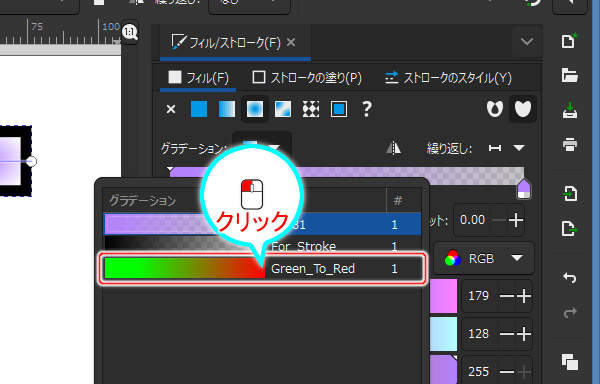This screenshot has width=600, height=384.
Task: Click the offset value field 0.00
Action: [472, 220]
